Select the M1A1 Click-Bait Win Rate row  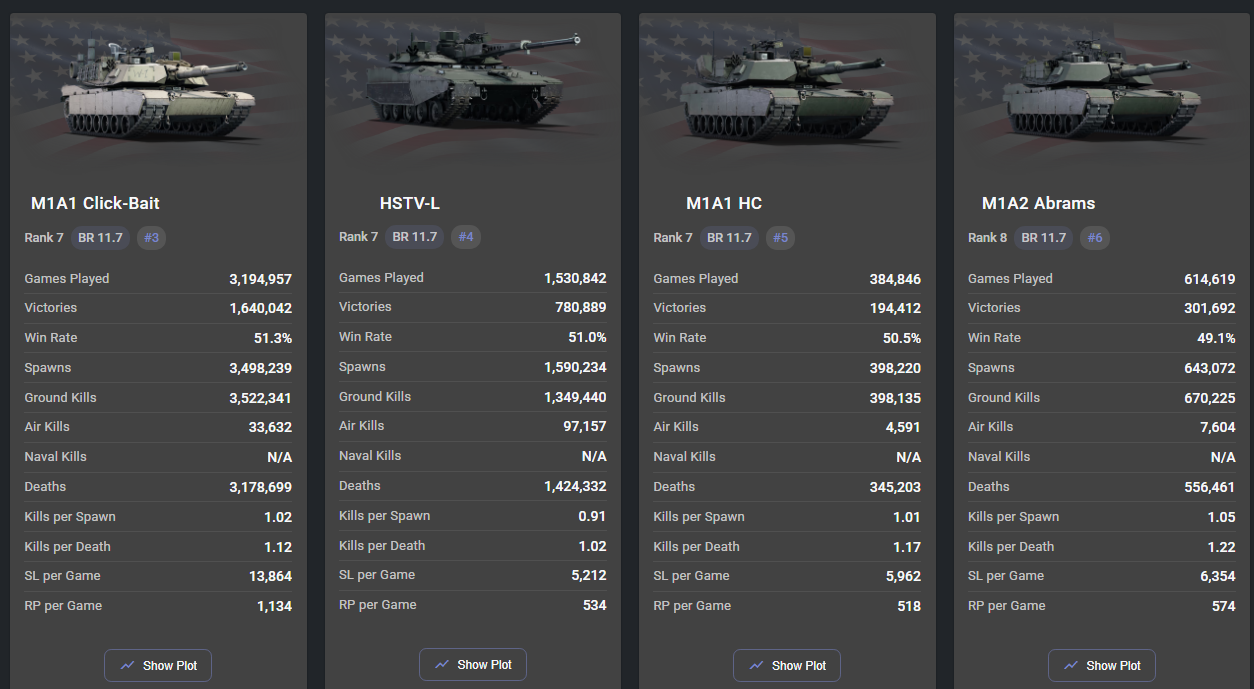click(x=158, y=338)
